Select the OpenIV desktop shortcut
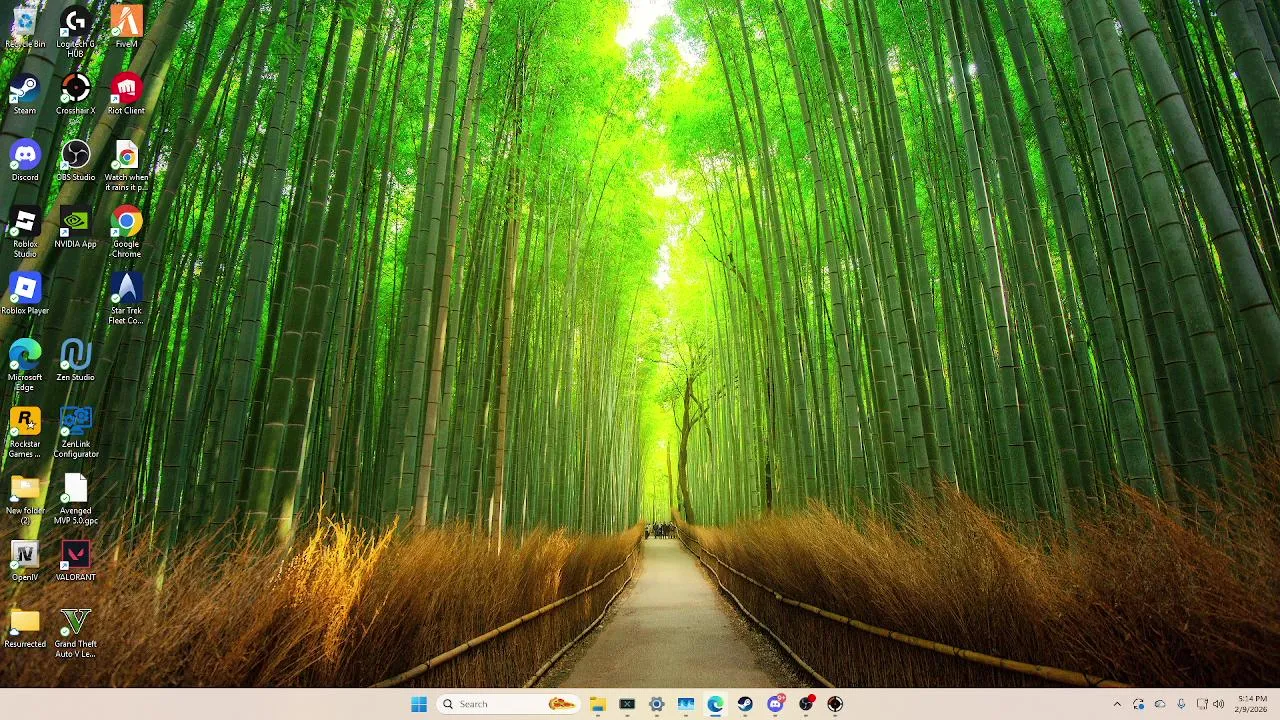 [25, 561]
